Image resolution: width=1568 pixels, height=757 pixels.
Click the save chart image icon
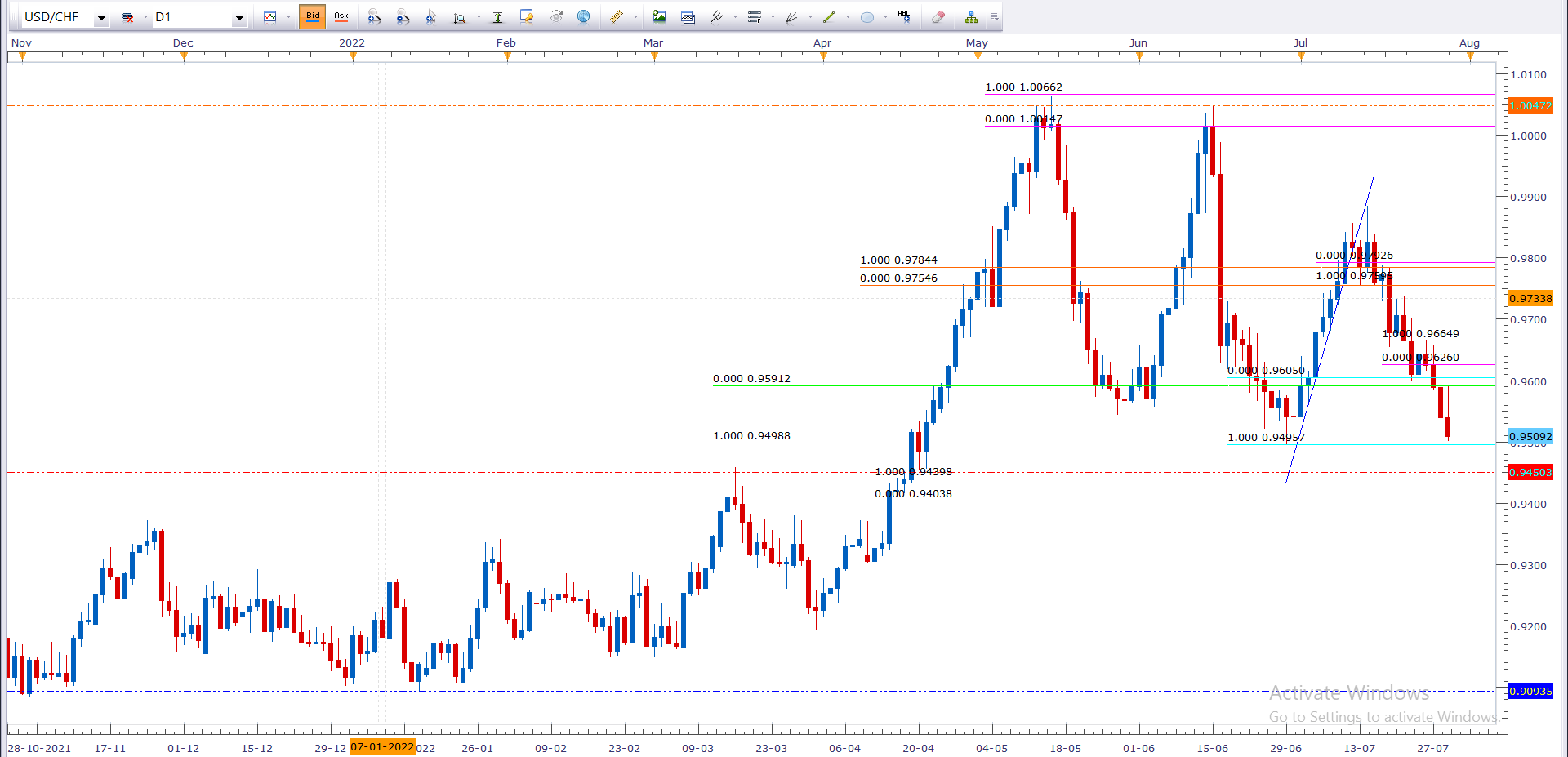(x=659, y=17)
